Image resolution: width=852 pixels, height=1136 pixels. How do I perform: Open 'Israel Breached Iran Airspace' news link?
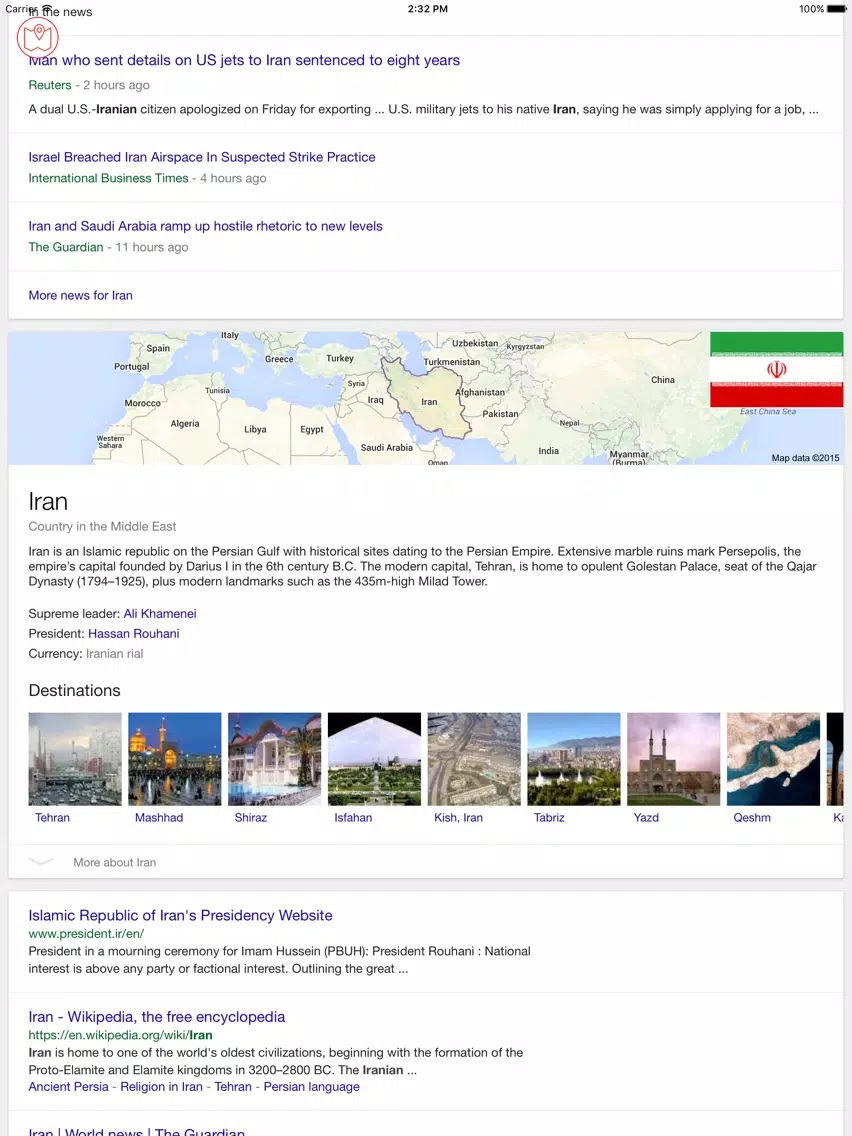tap(201, 157)
